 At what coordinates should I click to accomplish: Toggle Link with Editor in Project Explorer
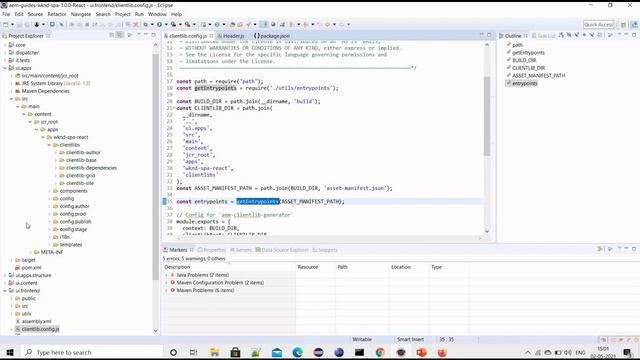[120, 36]
